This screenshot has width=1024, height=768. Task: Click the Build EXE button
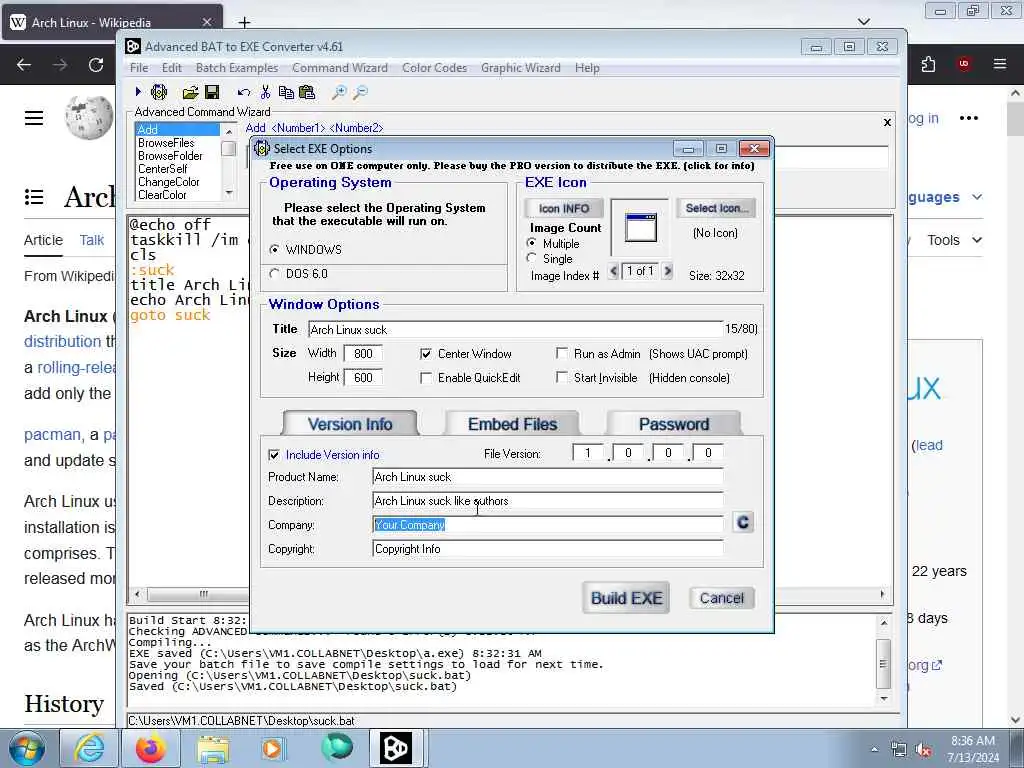click(626, 598)
